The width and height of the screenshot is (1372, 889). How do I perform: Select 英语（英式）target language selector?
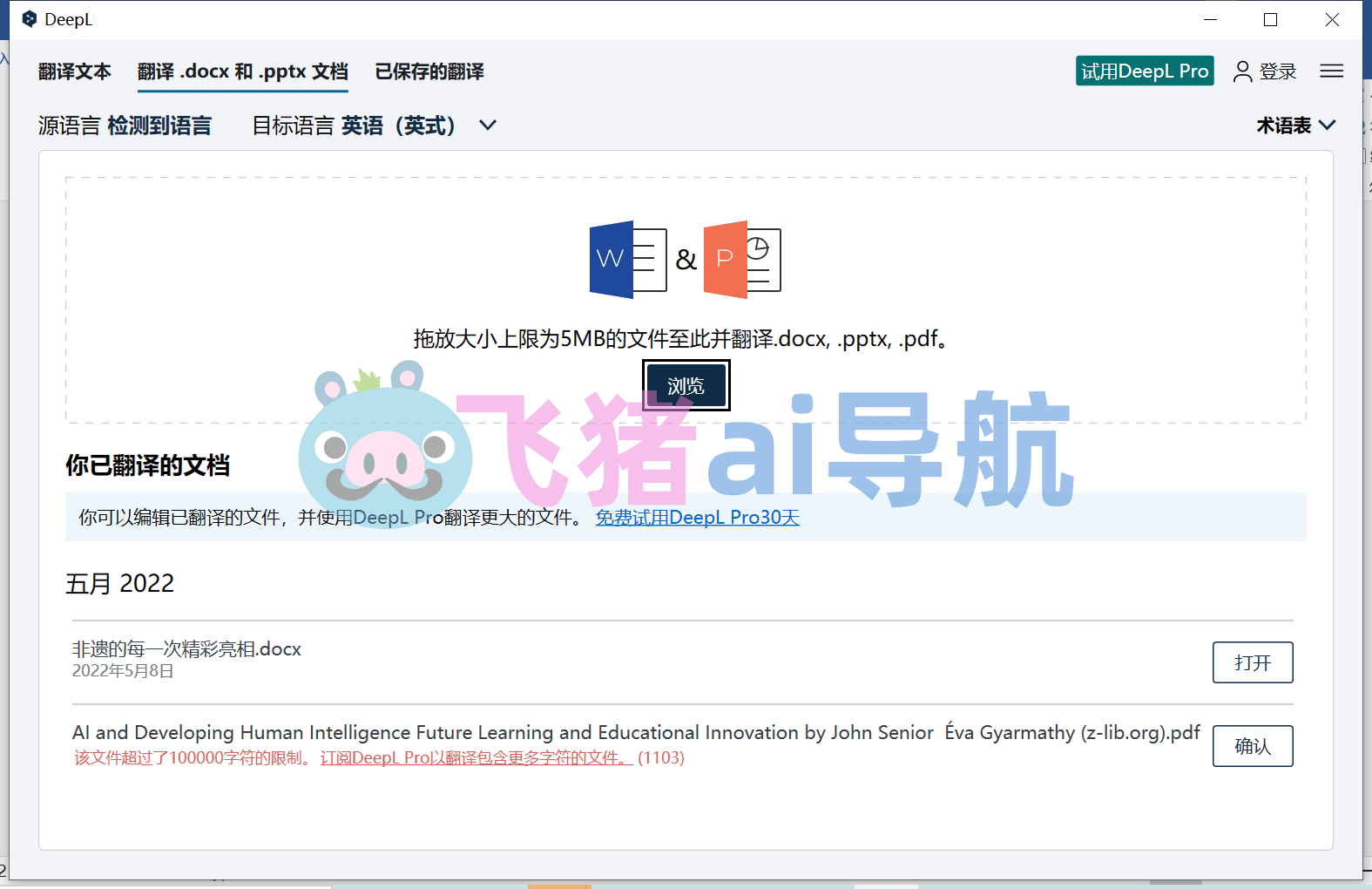398,126
